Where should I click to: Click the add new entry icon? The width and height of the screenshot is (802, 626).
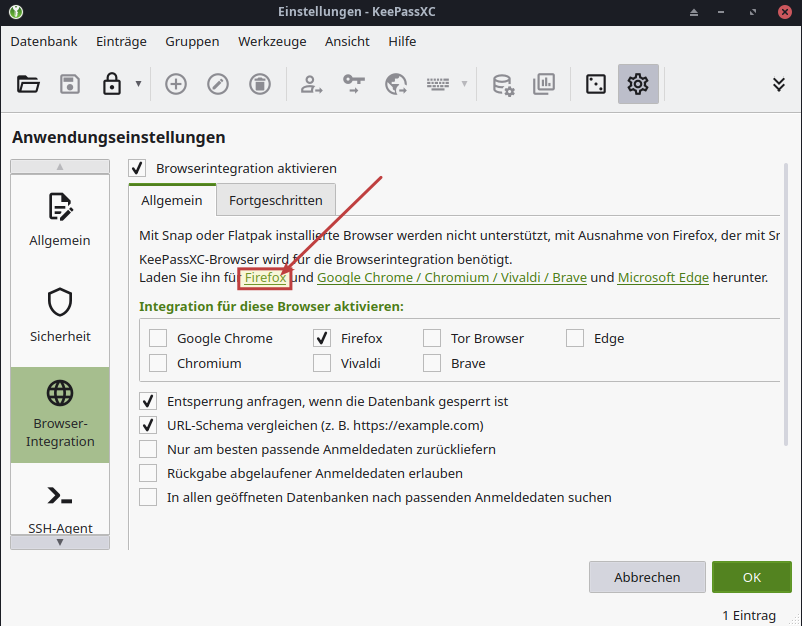(x=176, y=84)
